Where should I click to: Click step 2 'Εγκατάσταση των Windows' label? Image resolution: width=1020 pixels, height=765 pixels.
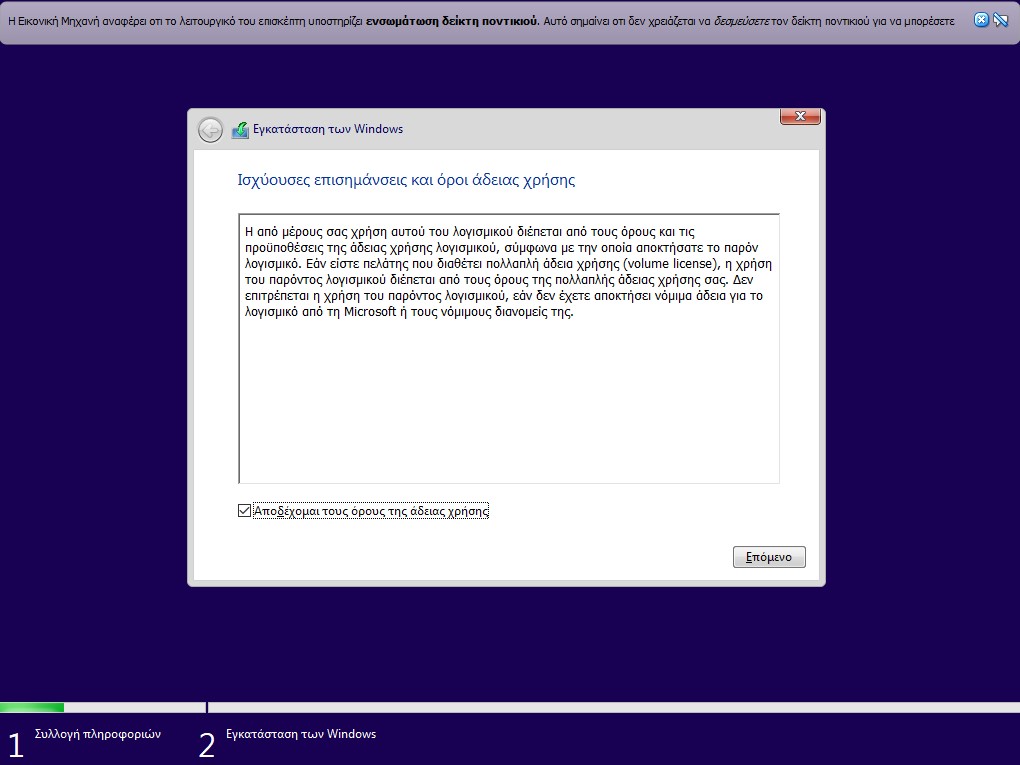pos(301,734)
